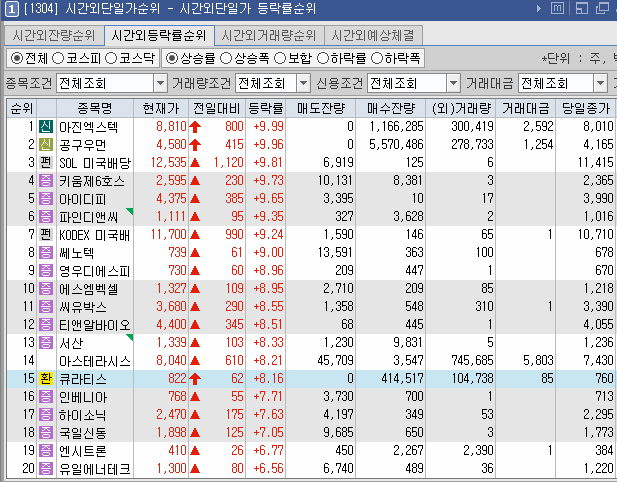The height and width of the screenshot is (482, 617).
Task: Click the 증 badge for 서산
Action: (x=46, y=343)
